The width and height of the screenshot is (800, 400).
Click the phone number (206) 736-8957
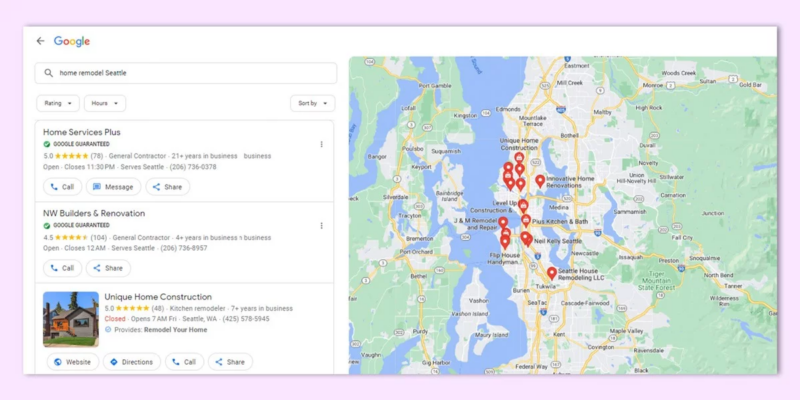coord(184,248)
